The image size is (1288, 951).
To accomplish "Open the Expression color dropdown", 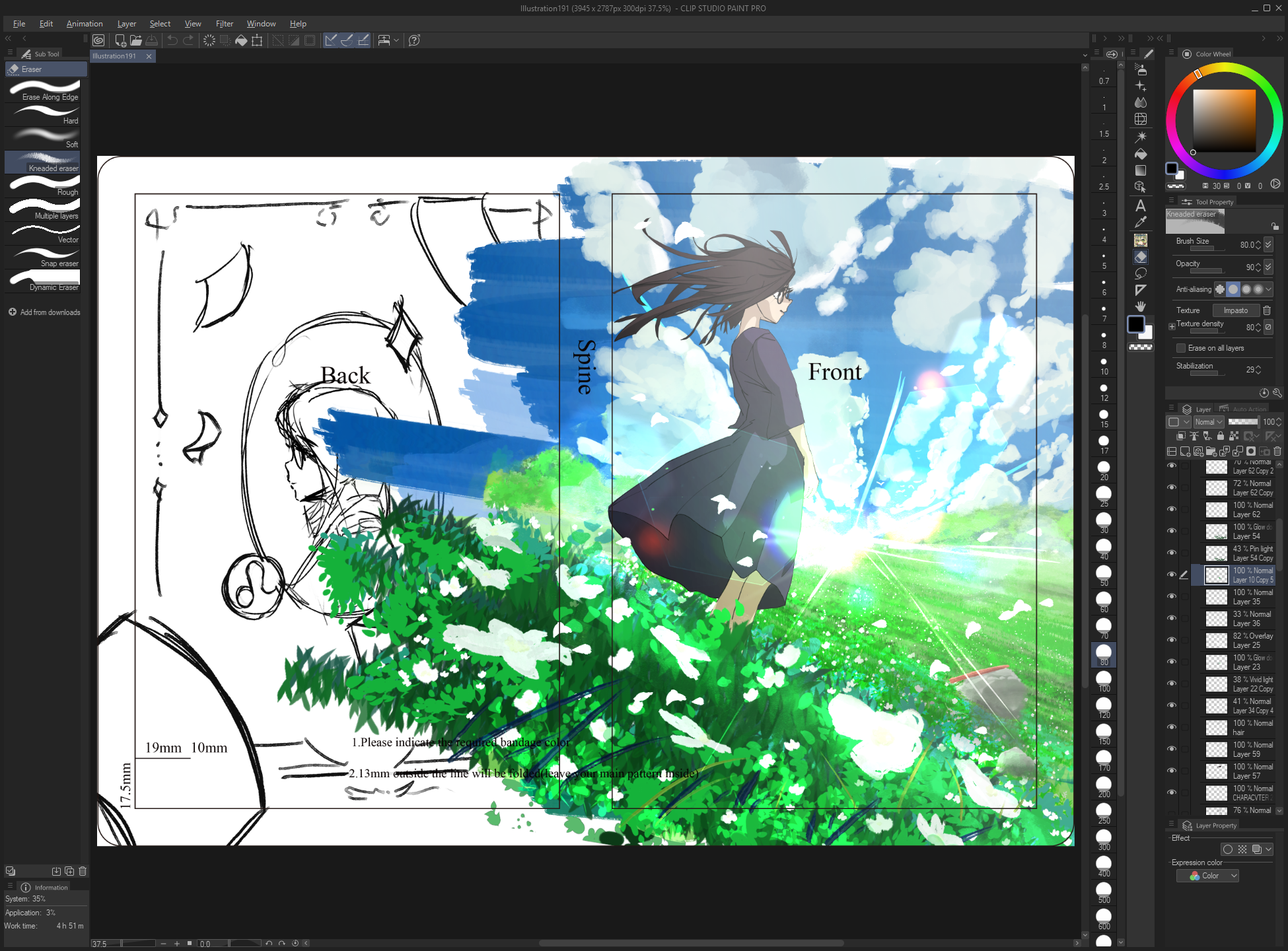I will pos(1207,876).
